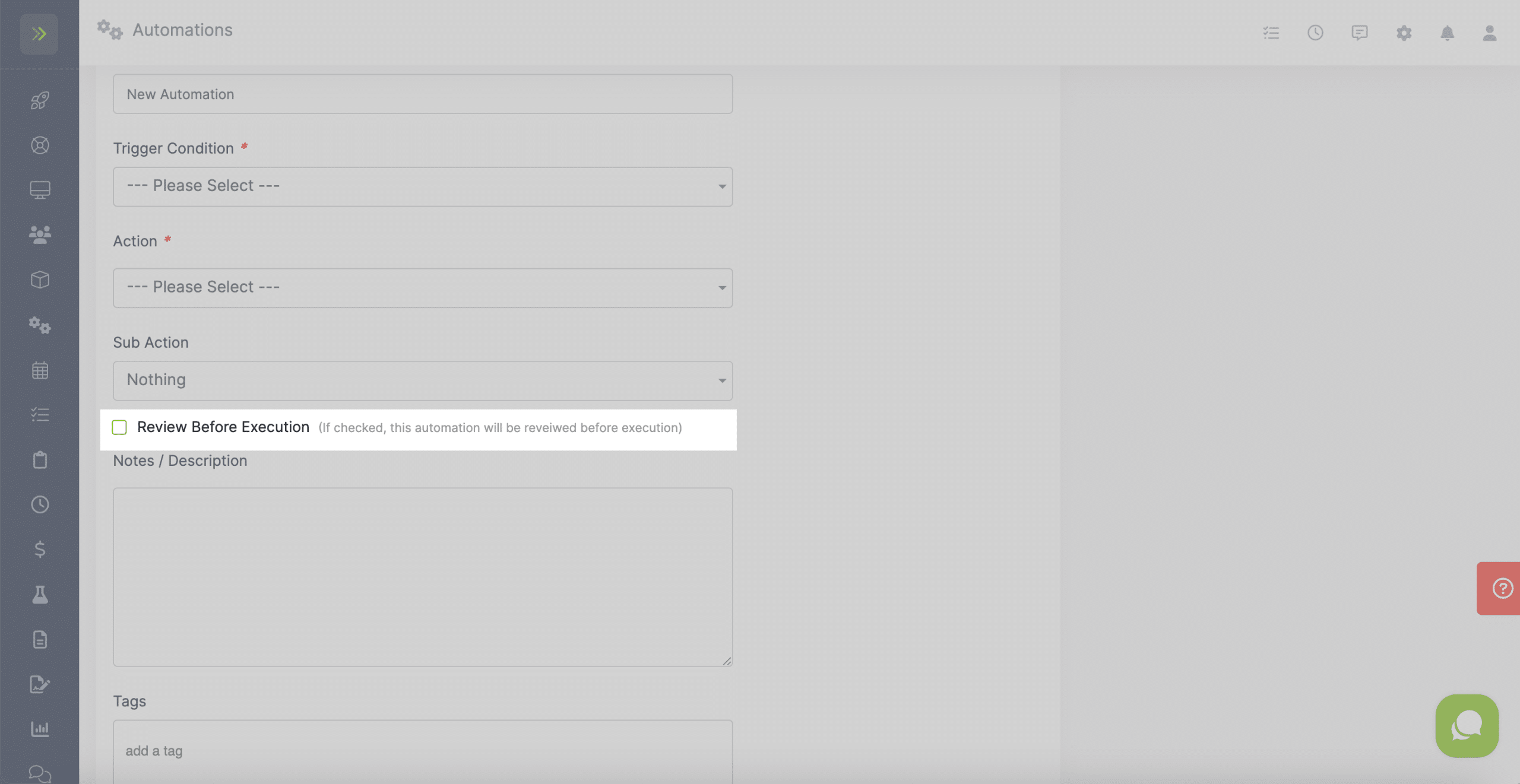
Task: Click the gears icon beside Automations title
Action: [x=110, y=30]
